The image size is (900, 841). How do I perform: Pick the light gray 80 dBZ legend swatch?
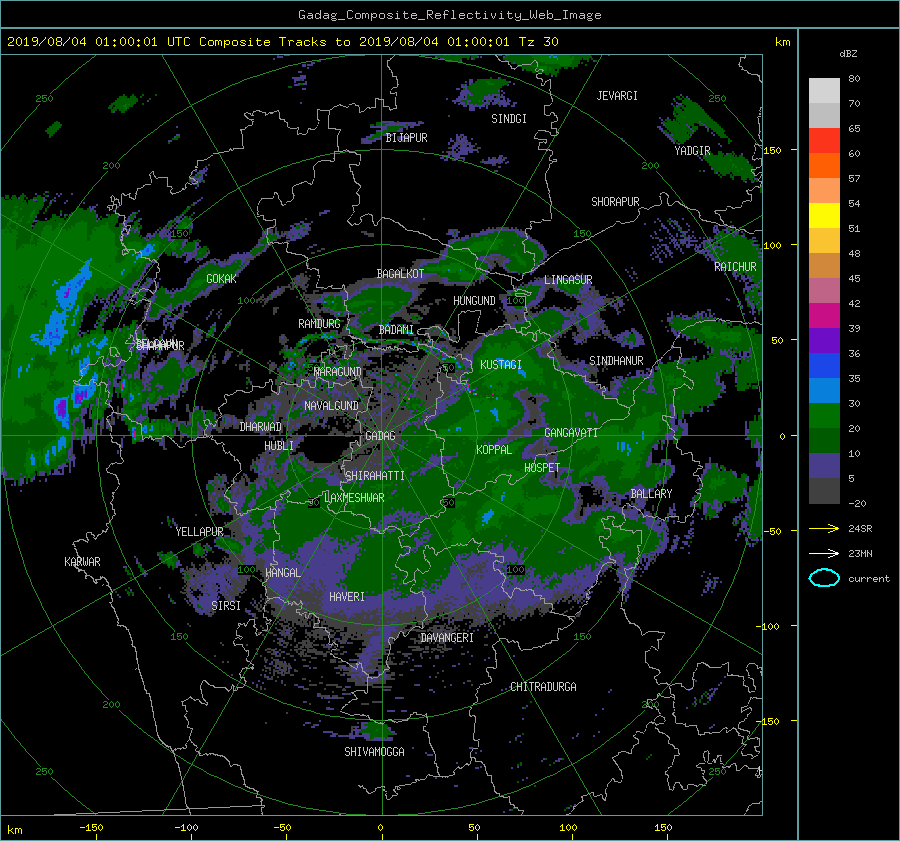click(824, 90)
